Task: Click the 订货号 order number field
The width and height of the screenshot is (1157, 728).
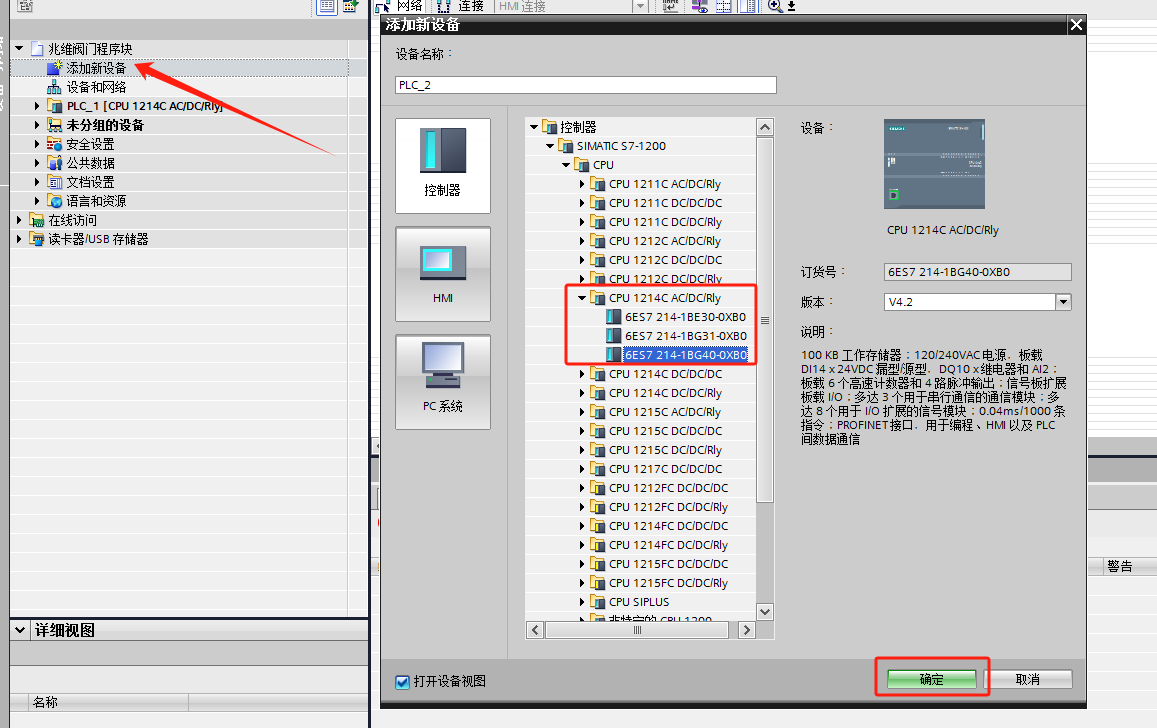Action: (978, 272)
